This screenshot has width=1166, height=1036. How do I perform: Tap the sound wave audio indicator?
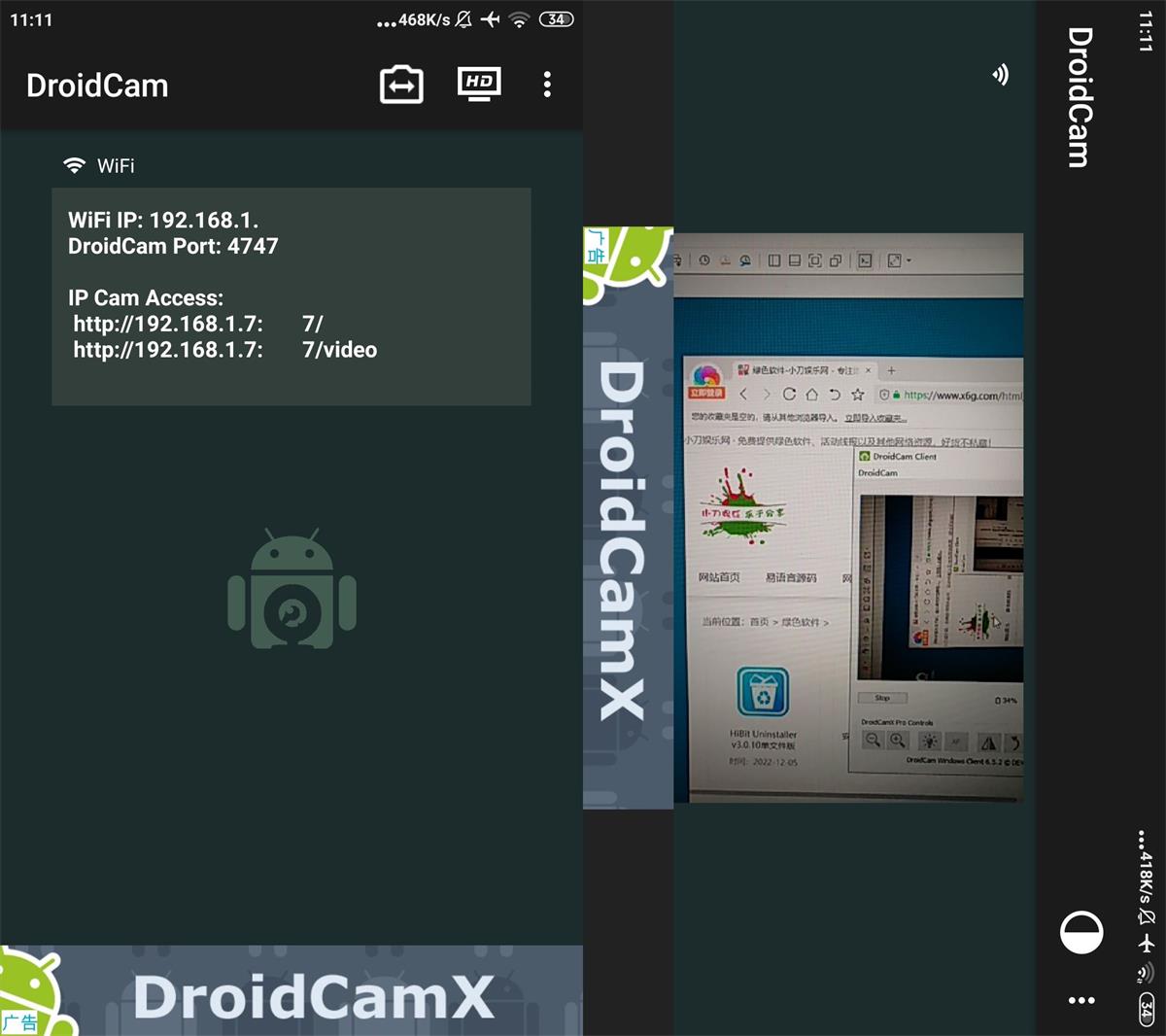pyautogui.click(x=1000, y=75)
